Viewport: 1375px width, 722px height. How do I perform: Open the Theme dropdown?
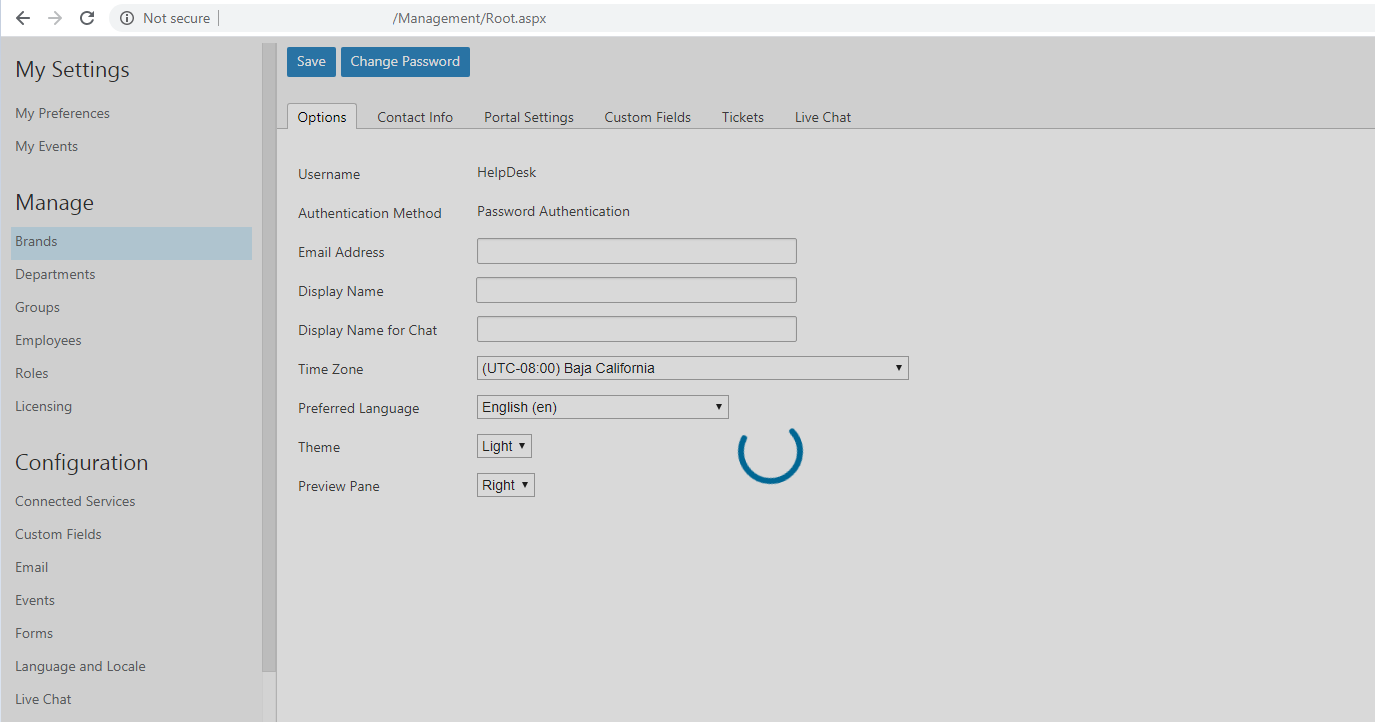(504, 446)
